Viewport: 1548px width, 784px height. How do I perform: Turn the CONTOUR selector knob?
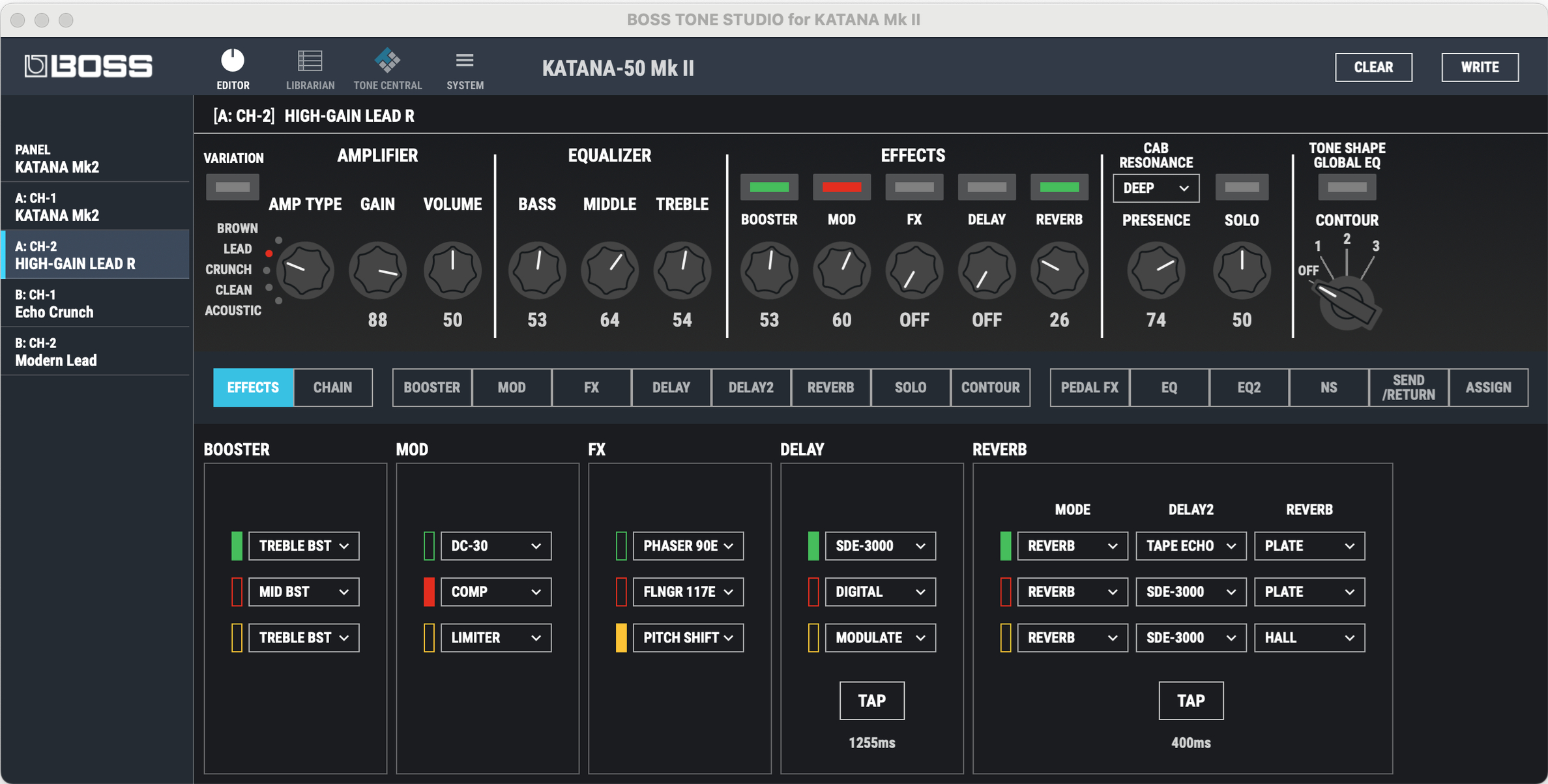coord(1346,301)
